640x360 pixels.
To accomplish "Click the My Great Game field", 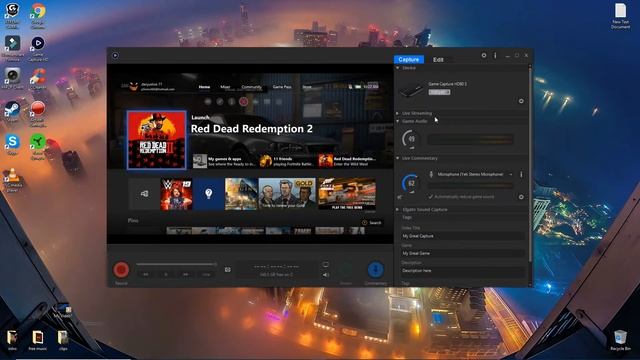I will 463,253.
